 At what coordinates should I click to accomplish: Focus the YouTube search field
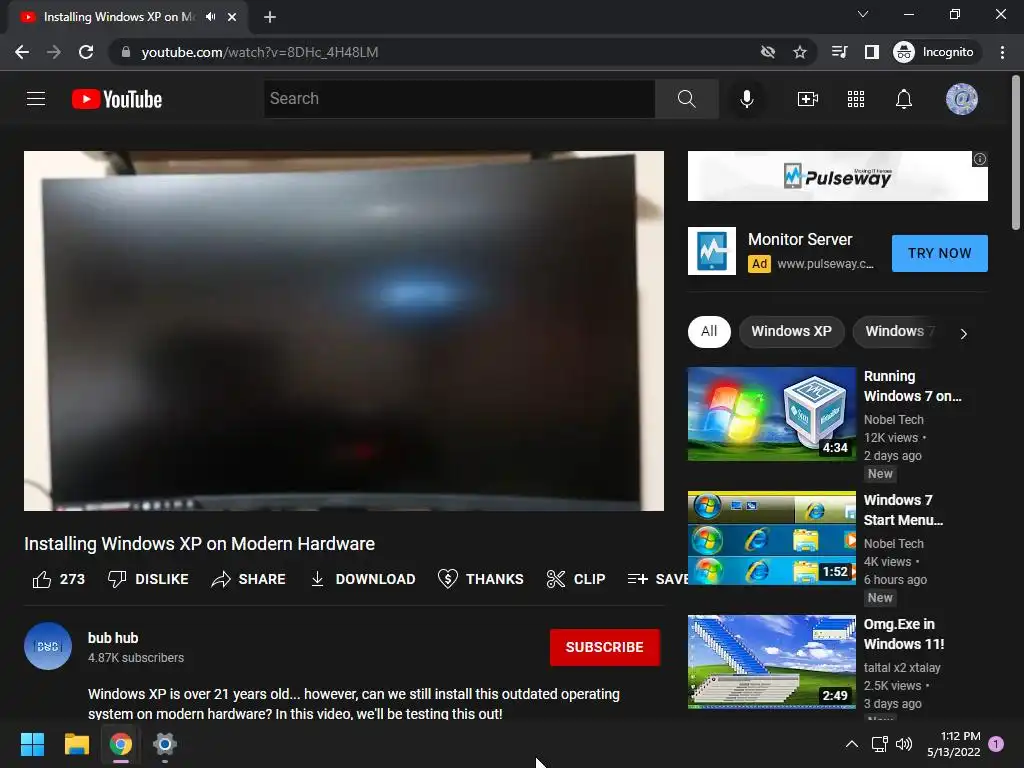(459, 99)
